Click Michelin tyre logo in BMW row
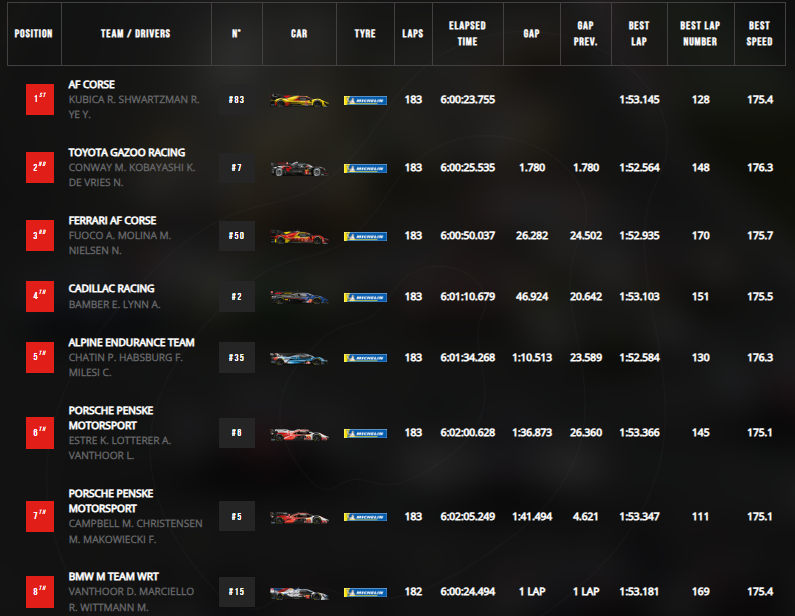 click(365, 592)
